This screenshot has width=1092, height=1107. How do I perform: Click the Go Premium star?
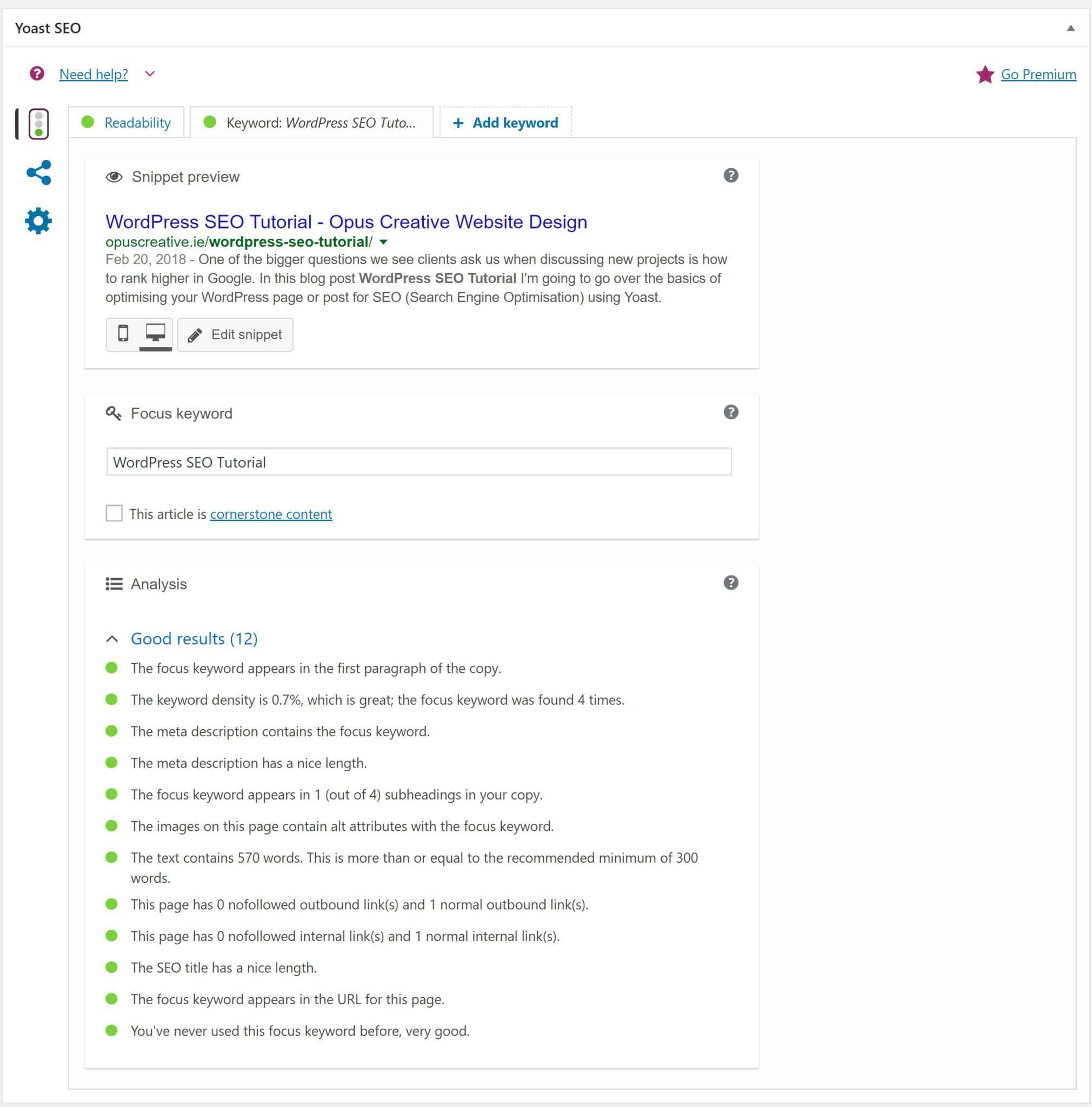pos(985,74)
